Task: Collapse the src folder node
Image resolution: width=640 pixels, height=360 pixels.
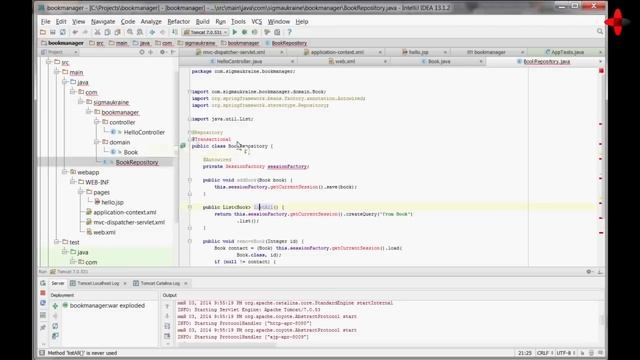Action: click(49, 62)
